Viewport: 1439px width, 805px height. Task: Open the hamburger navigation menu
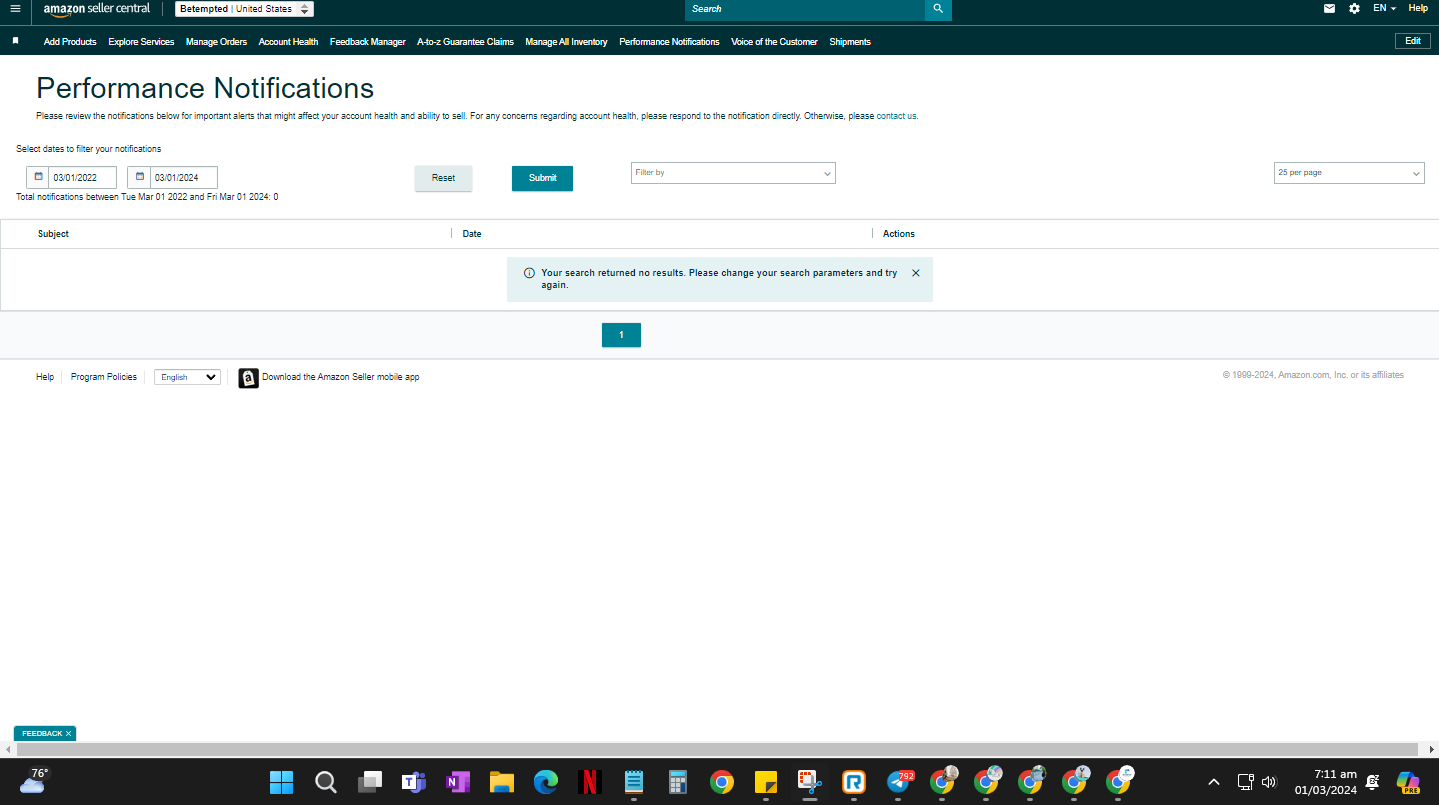[15, 9]
